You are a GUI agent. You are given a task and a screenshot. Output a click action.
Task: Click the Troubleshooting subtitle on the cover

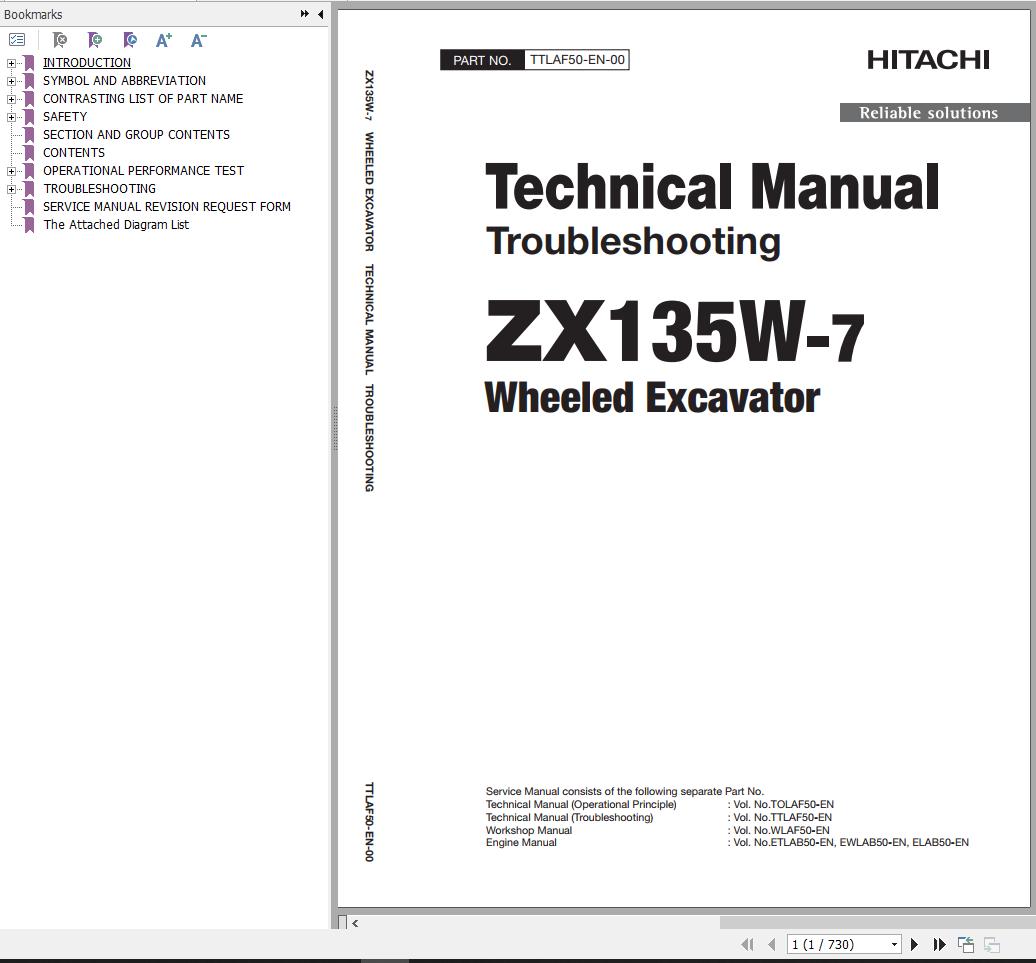(633, 242)
